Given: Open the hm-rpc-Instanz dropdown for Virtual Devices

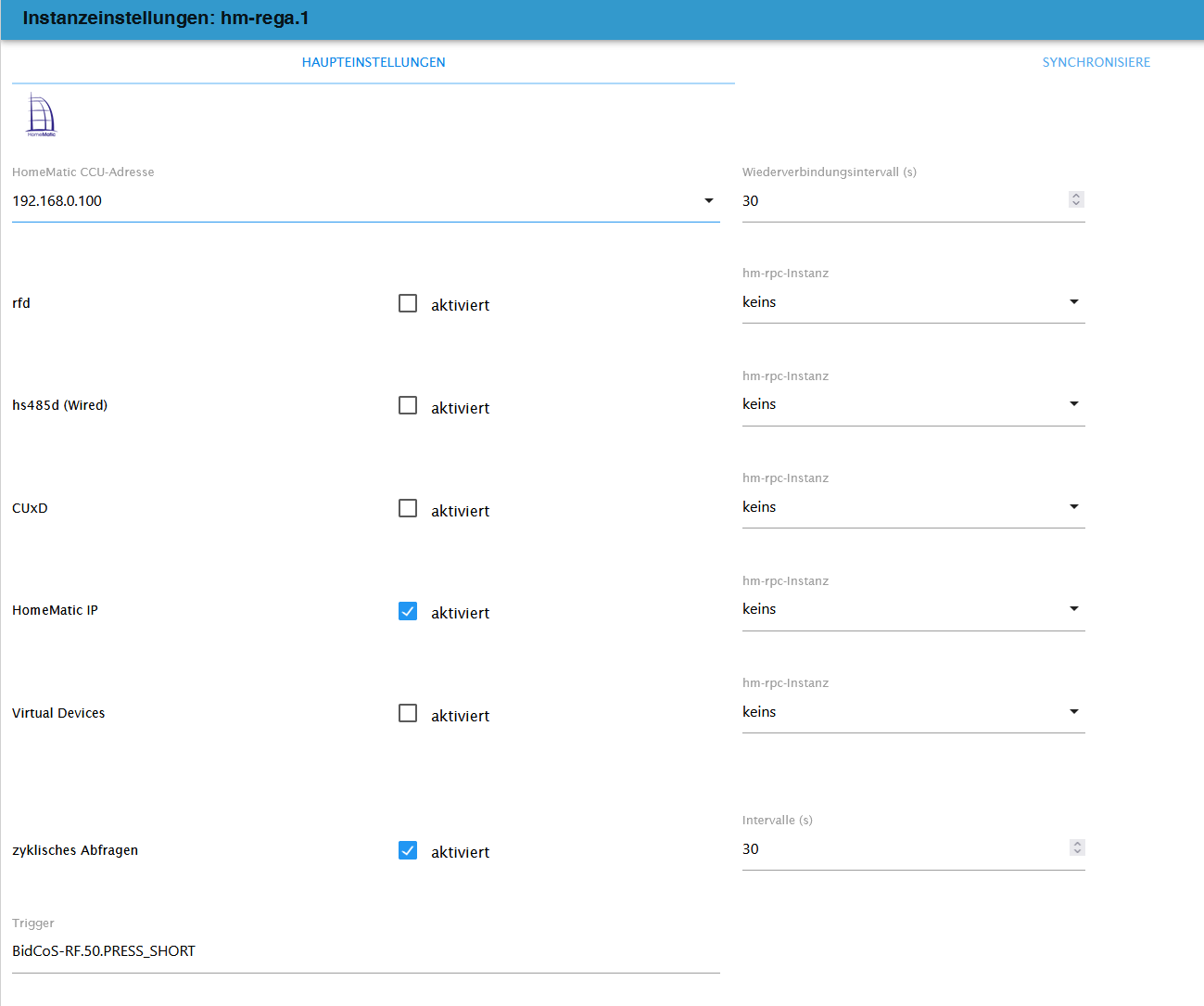Looking at the screenshot, I should tap(914, 712).
